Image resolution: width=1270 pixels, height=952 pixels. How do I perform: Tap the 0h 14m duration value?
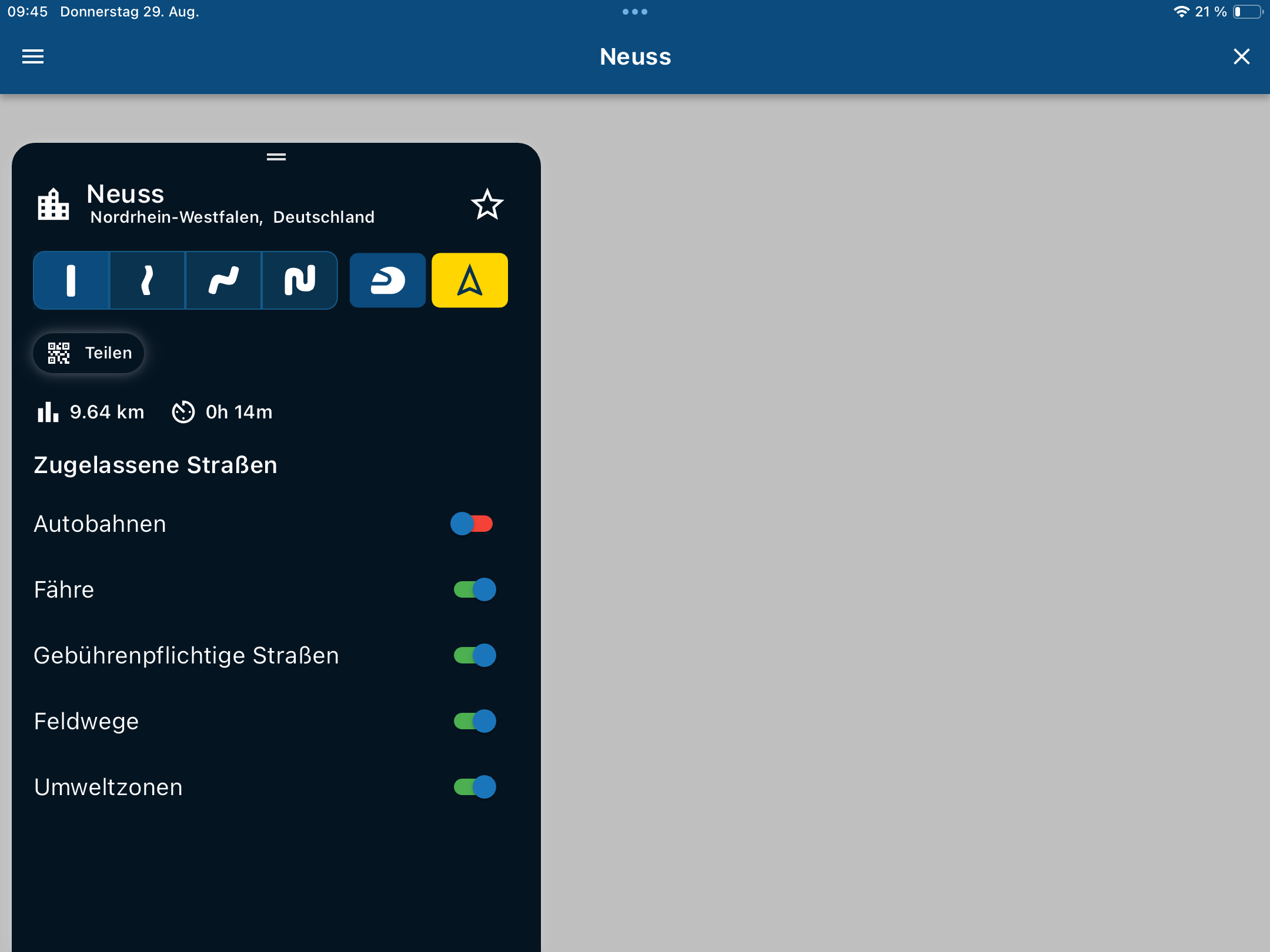click(239, 412)
